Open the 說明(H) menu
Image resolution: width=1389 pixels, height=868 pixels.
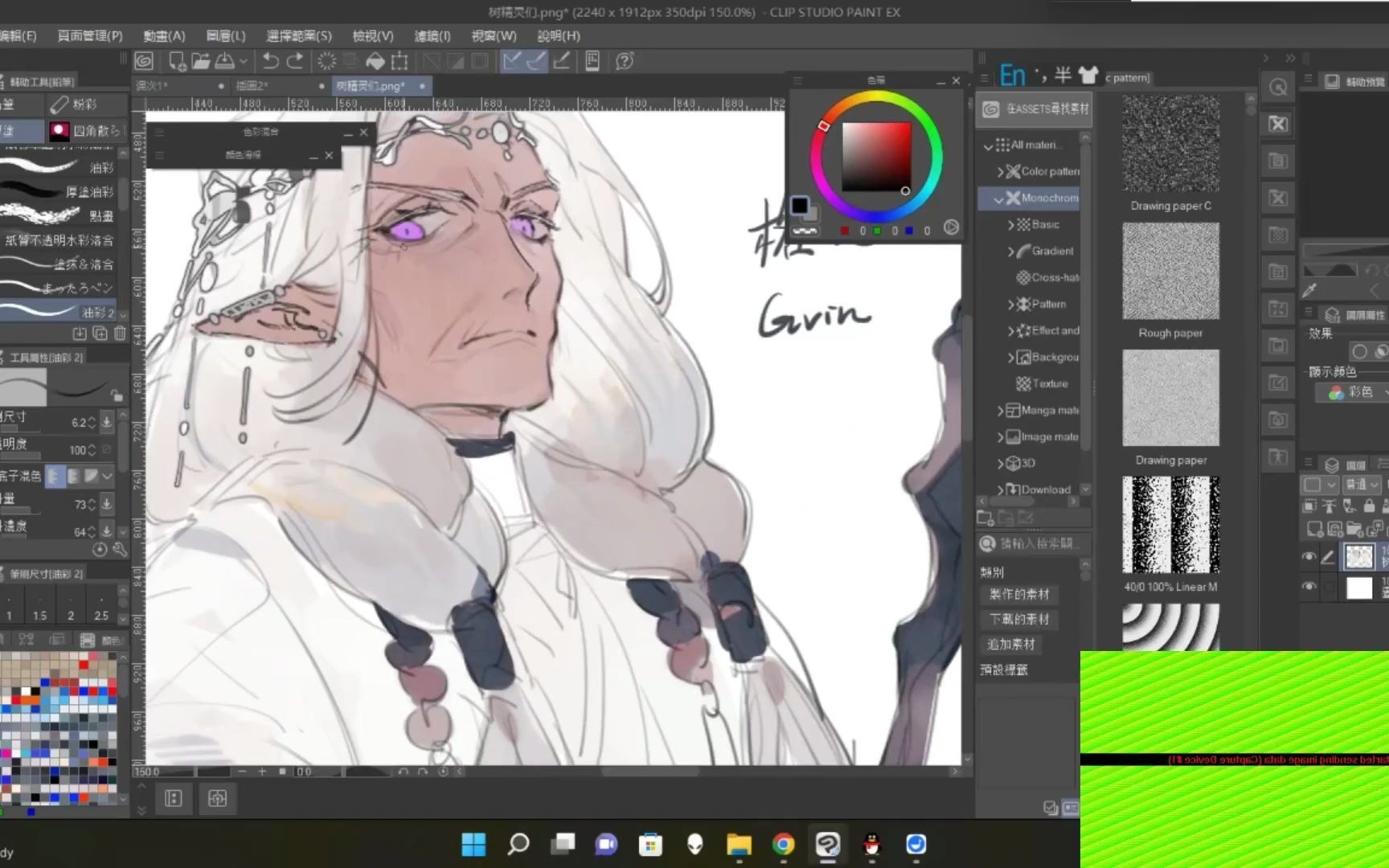(x=559, y=36)
